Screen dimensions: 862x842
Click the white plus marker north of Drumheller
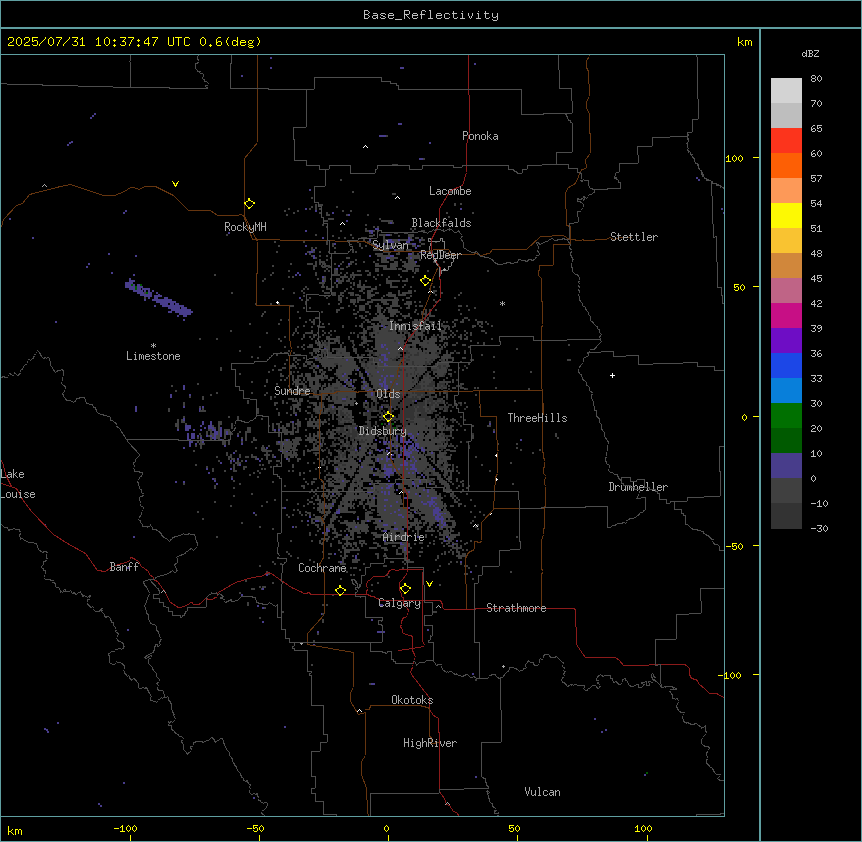click(x=612, y=375)
